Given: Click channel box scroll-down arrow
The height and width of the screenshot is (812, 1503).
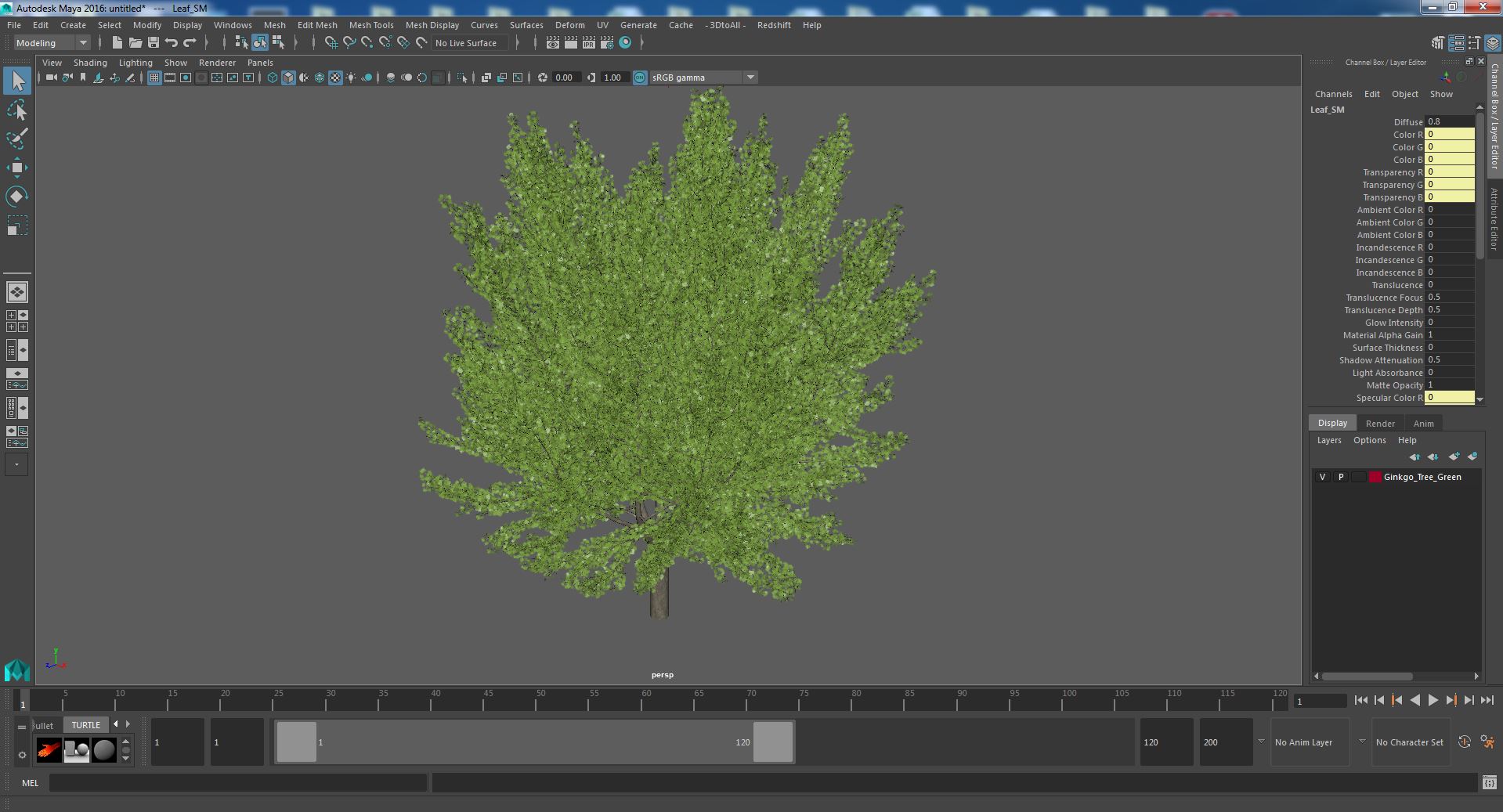Looking at the screenshot, I should click(1480, 399).
